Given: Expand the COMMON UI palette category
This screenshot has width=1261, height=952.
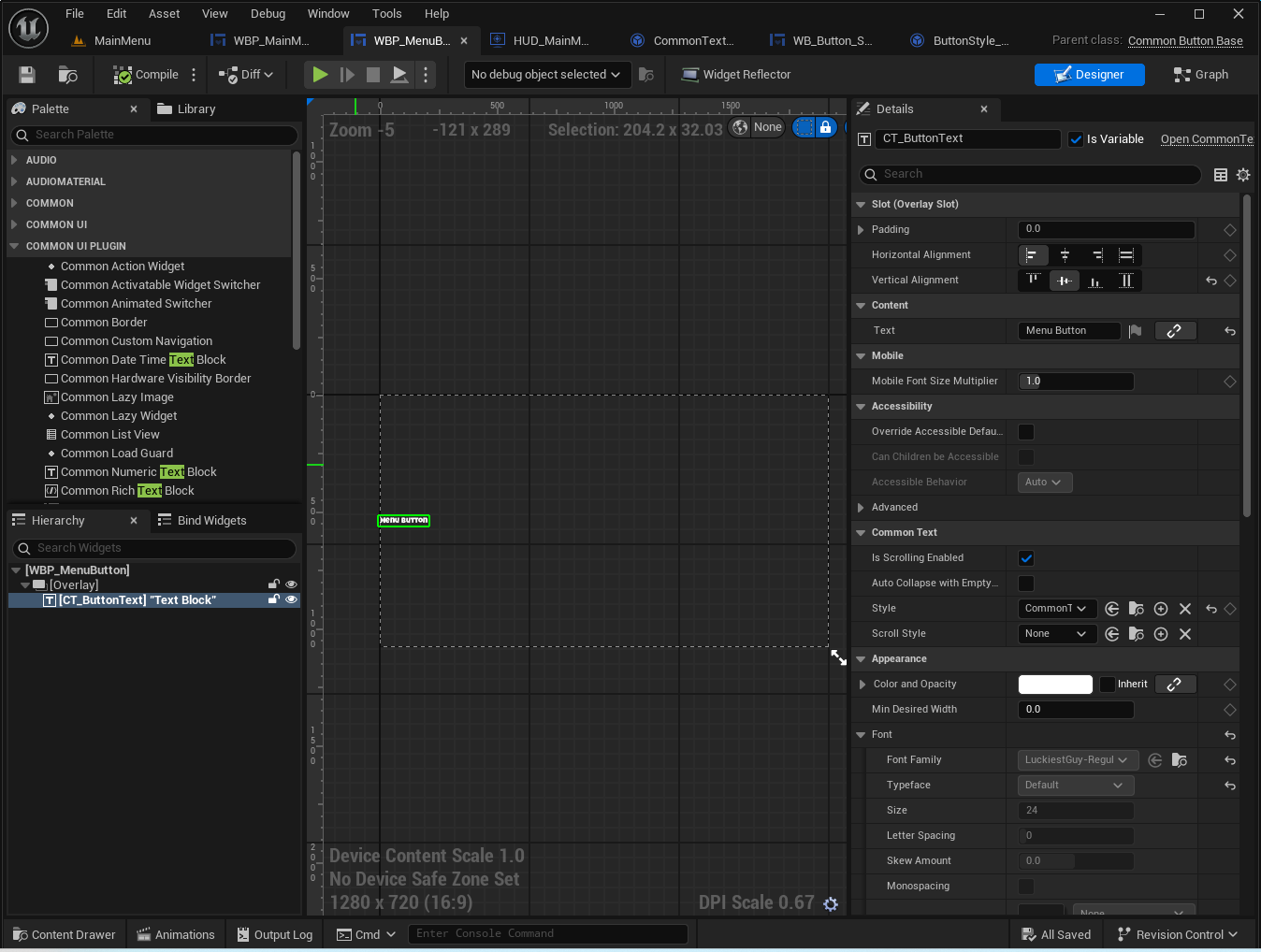Looking at the screenshot, I should (14, 224).
